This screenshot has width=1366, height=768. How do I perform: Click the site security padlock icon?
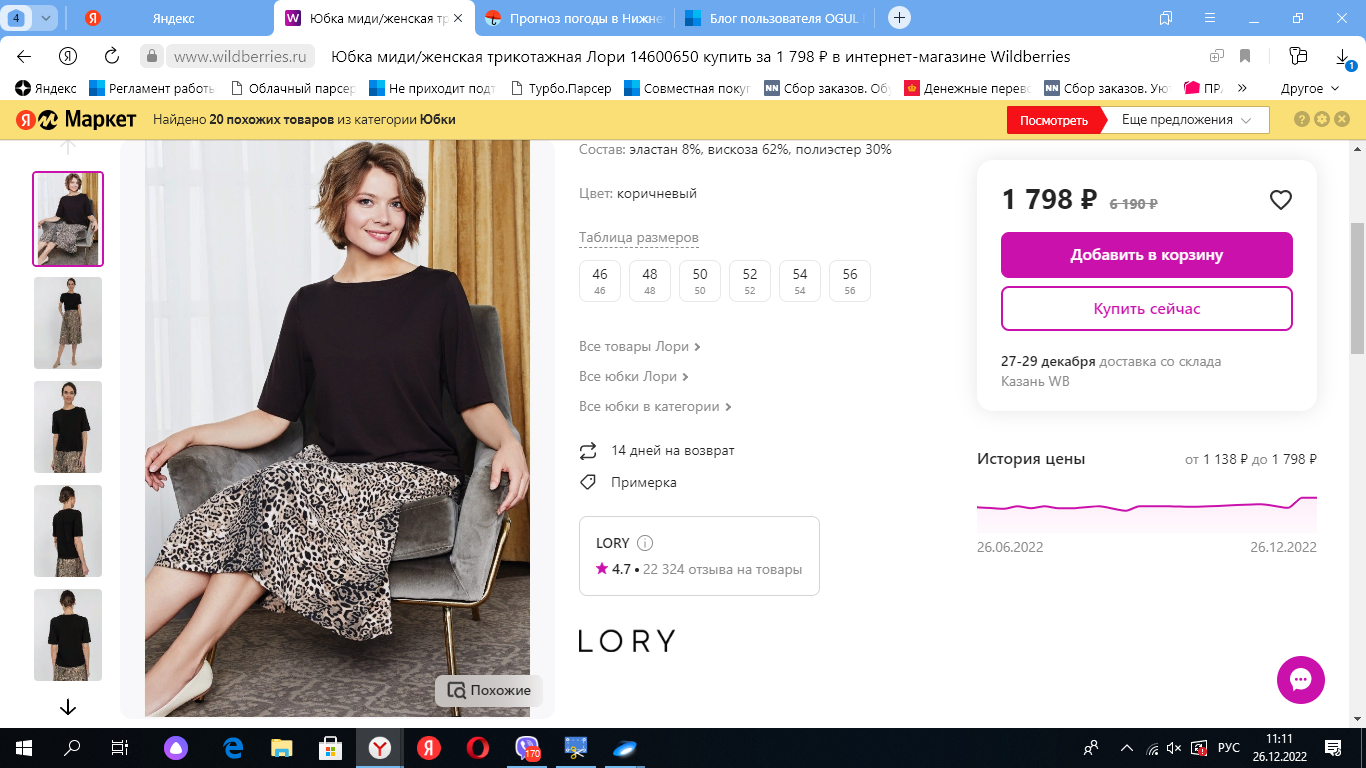click(150, 56)
